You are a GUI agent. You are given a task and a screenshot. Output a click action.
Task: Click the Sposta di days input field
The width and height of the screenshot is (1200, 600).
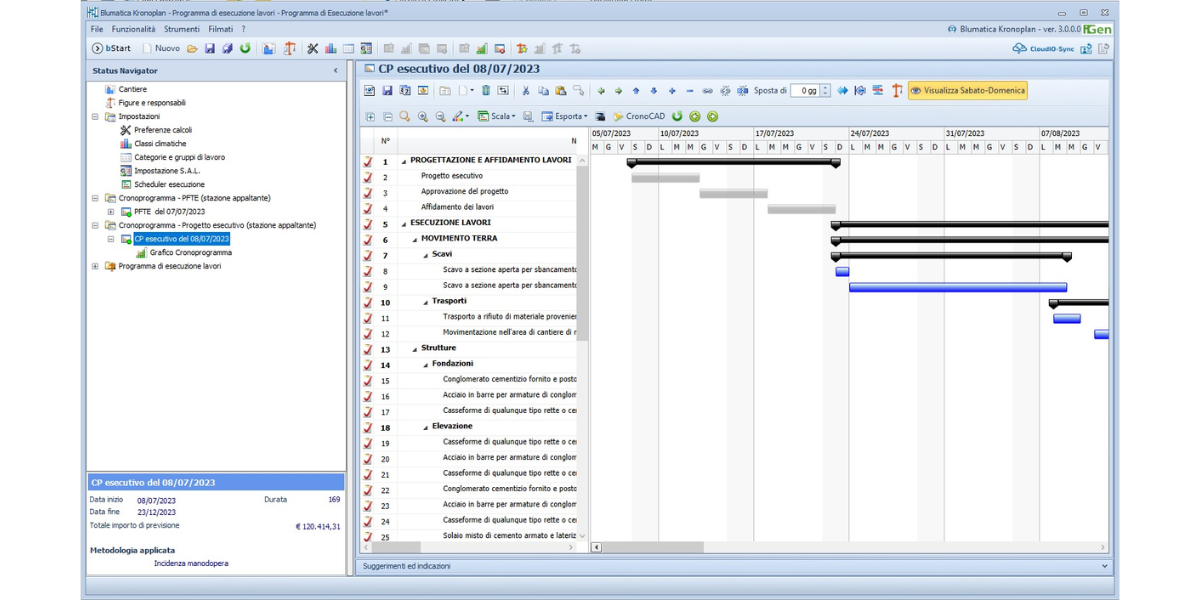[805, 90]
